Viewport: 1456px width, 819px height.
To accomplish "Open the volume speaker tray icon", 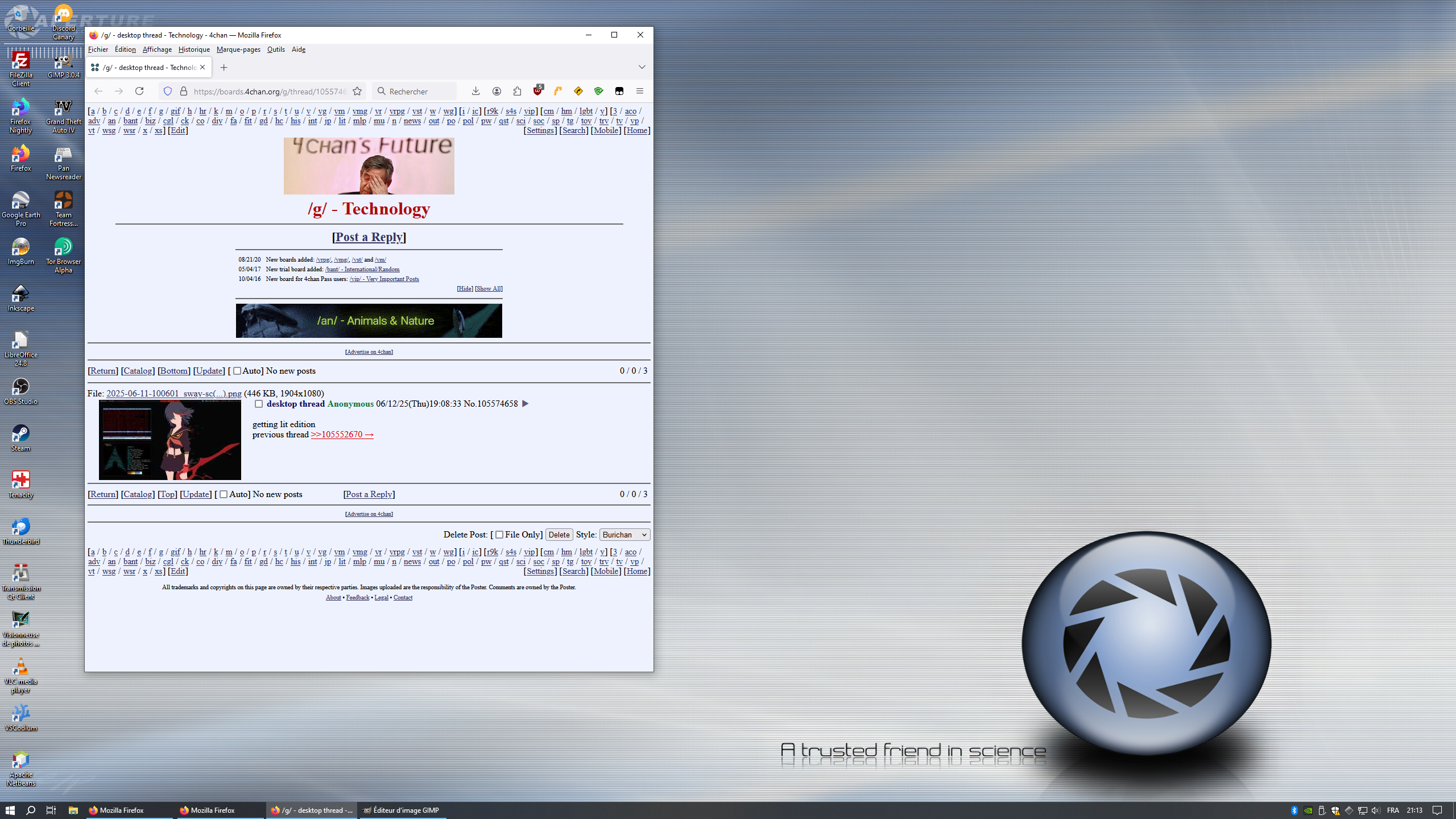I will pos(1376,810).
